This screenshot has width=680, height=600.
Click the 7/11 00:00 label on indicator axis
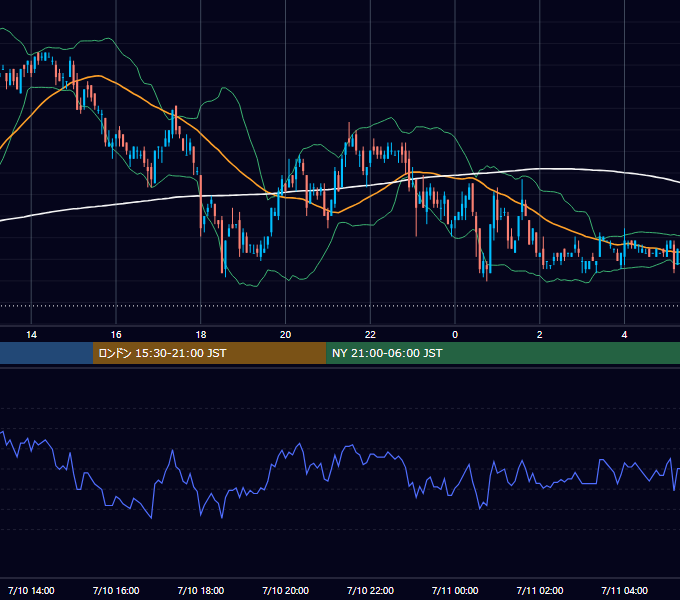click(x=455, y=590)
